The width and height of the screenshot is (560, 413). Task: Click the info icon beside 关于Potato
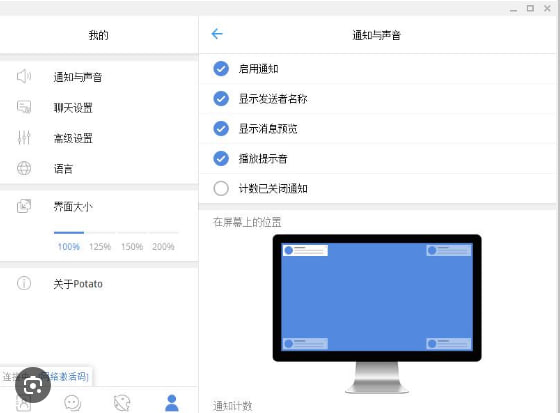(x=24, y=283)
